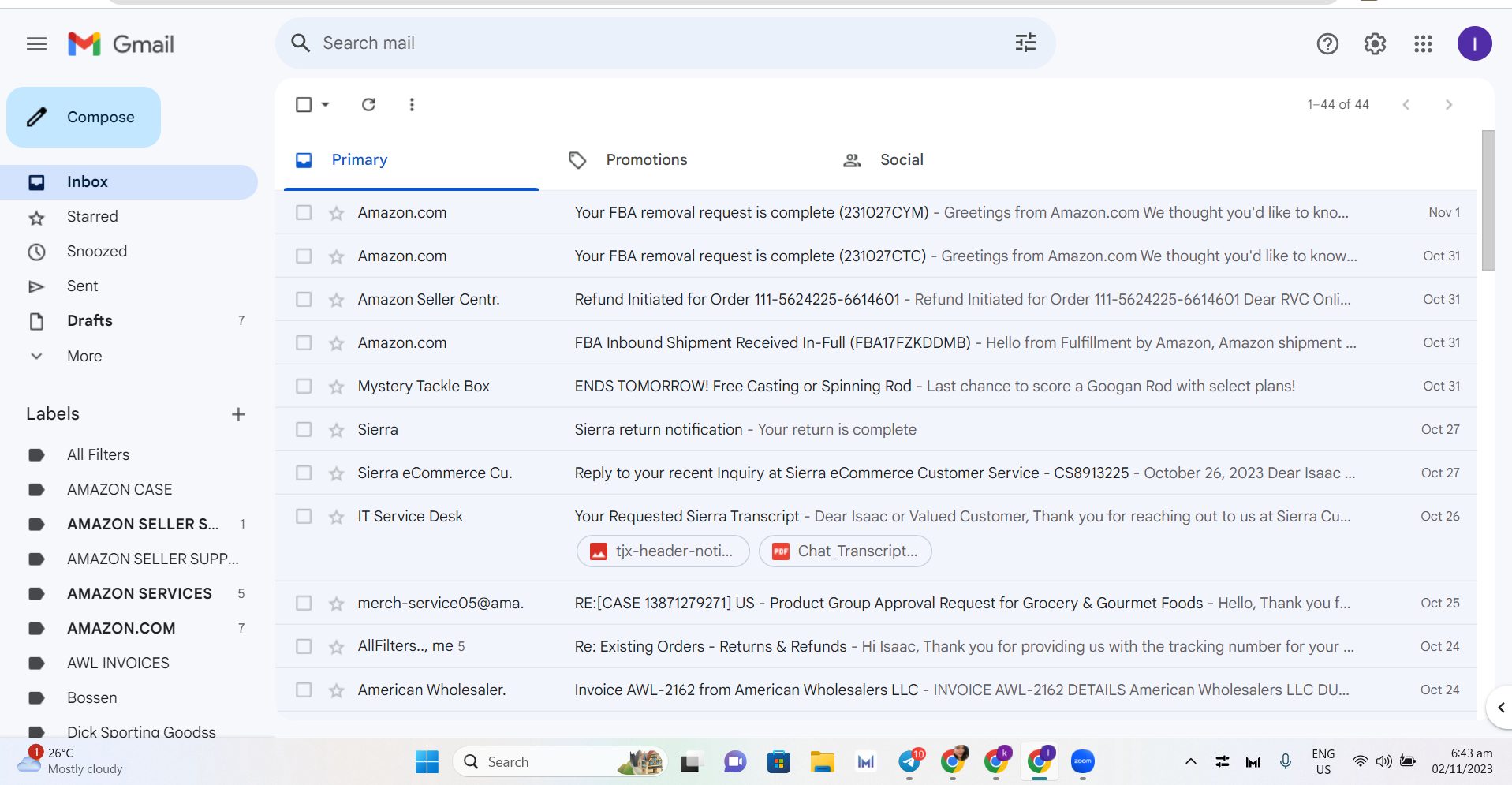Switch to the Social tab
Viewport: 1512px width, 785px height.
click(960, 160)
